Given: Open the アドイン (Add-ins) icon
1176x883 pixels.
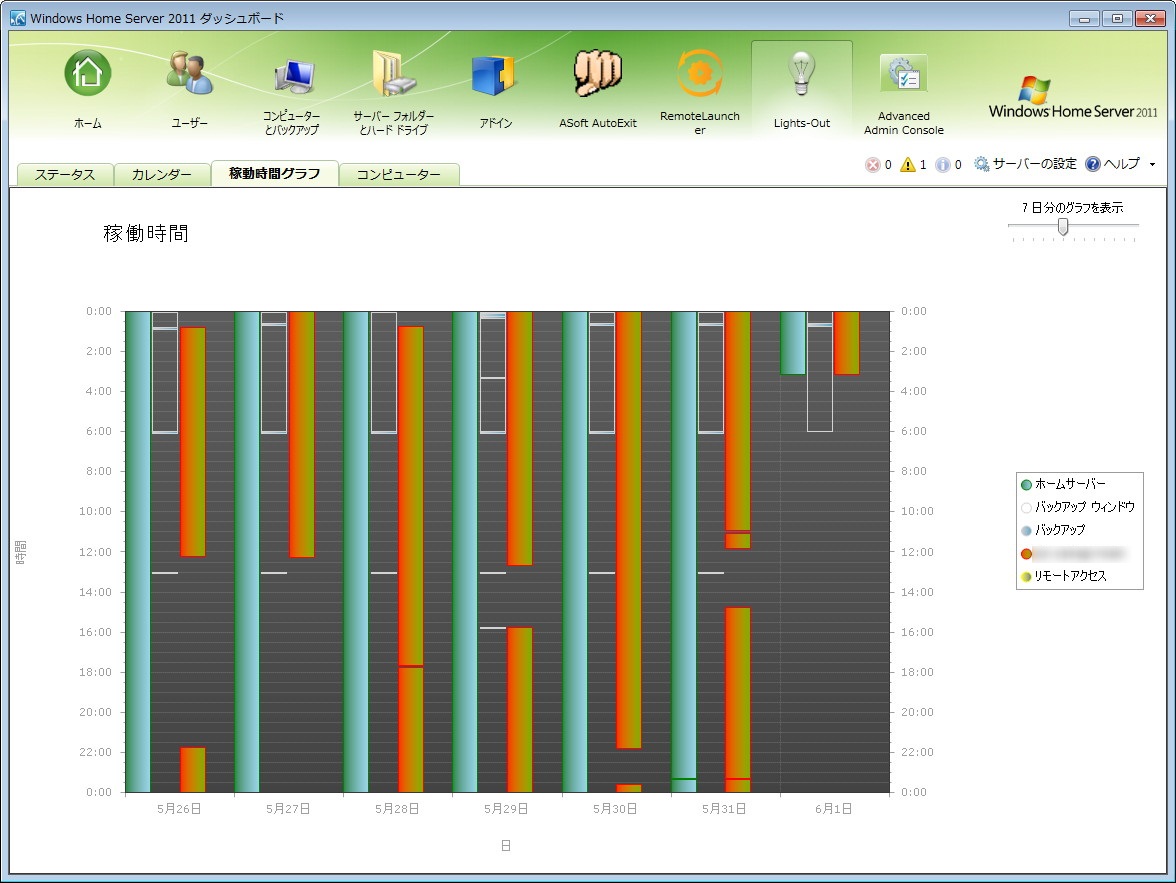Looking at the screenshot, I should [x=494, y=75].
